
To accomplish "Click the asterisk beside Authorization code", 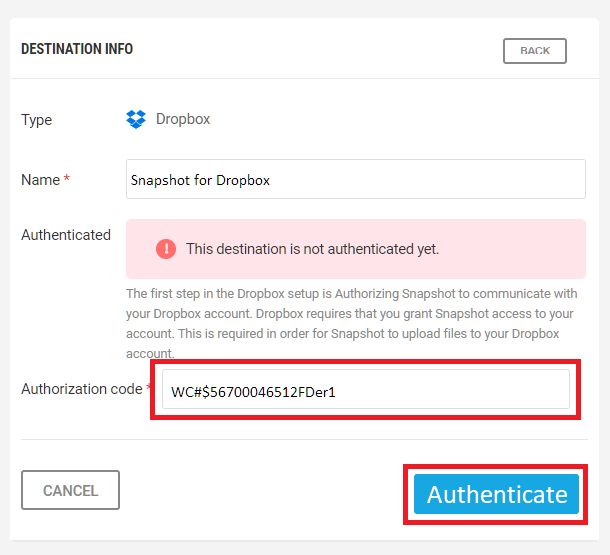I will (x=149, y=389).
